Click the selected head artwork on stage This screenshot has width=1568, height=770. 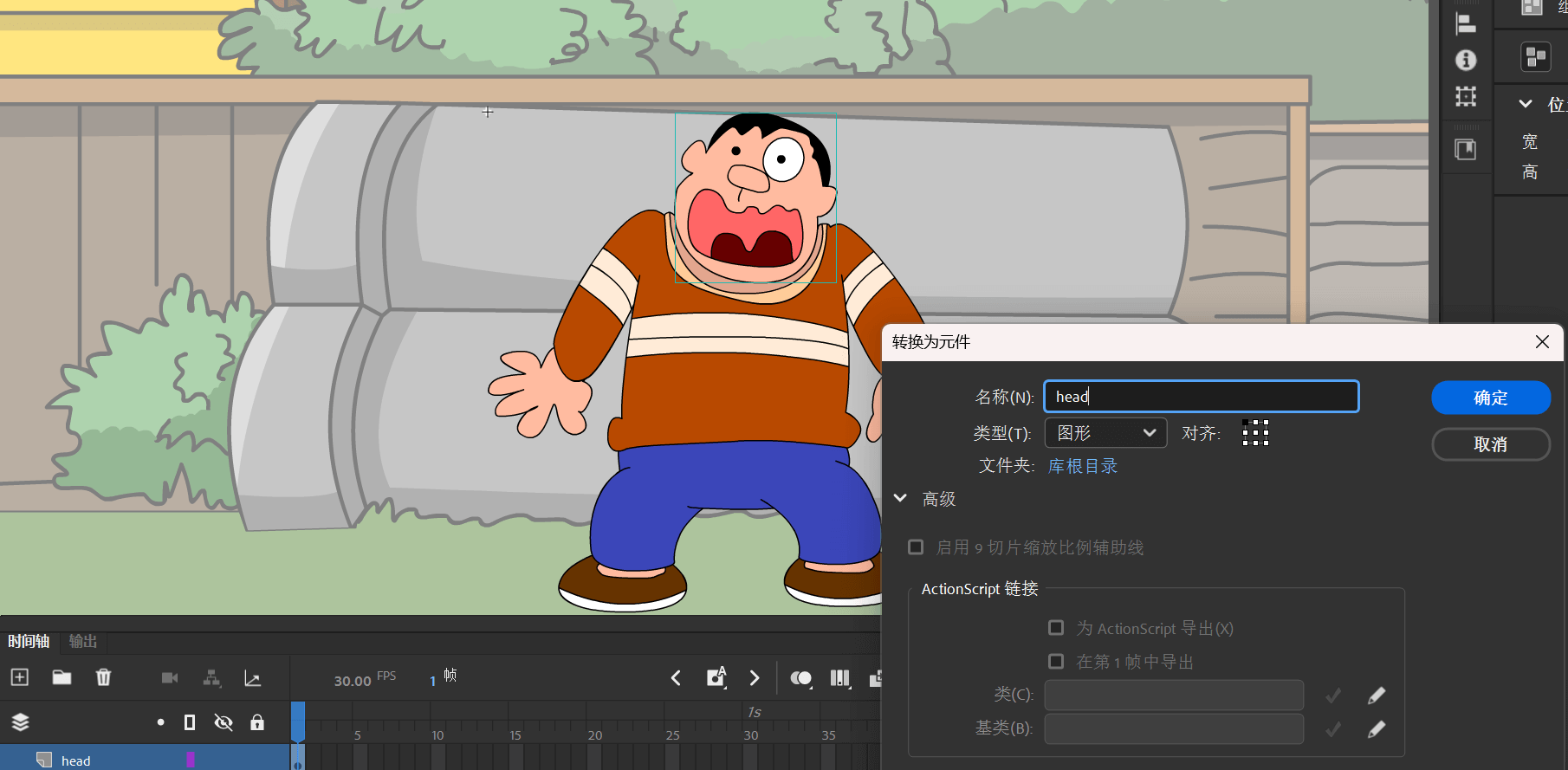(x=755, y=198)
